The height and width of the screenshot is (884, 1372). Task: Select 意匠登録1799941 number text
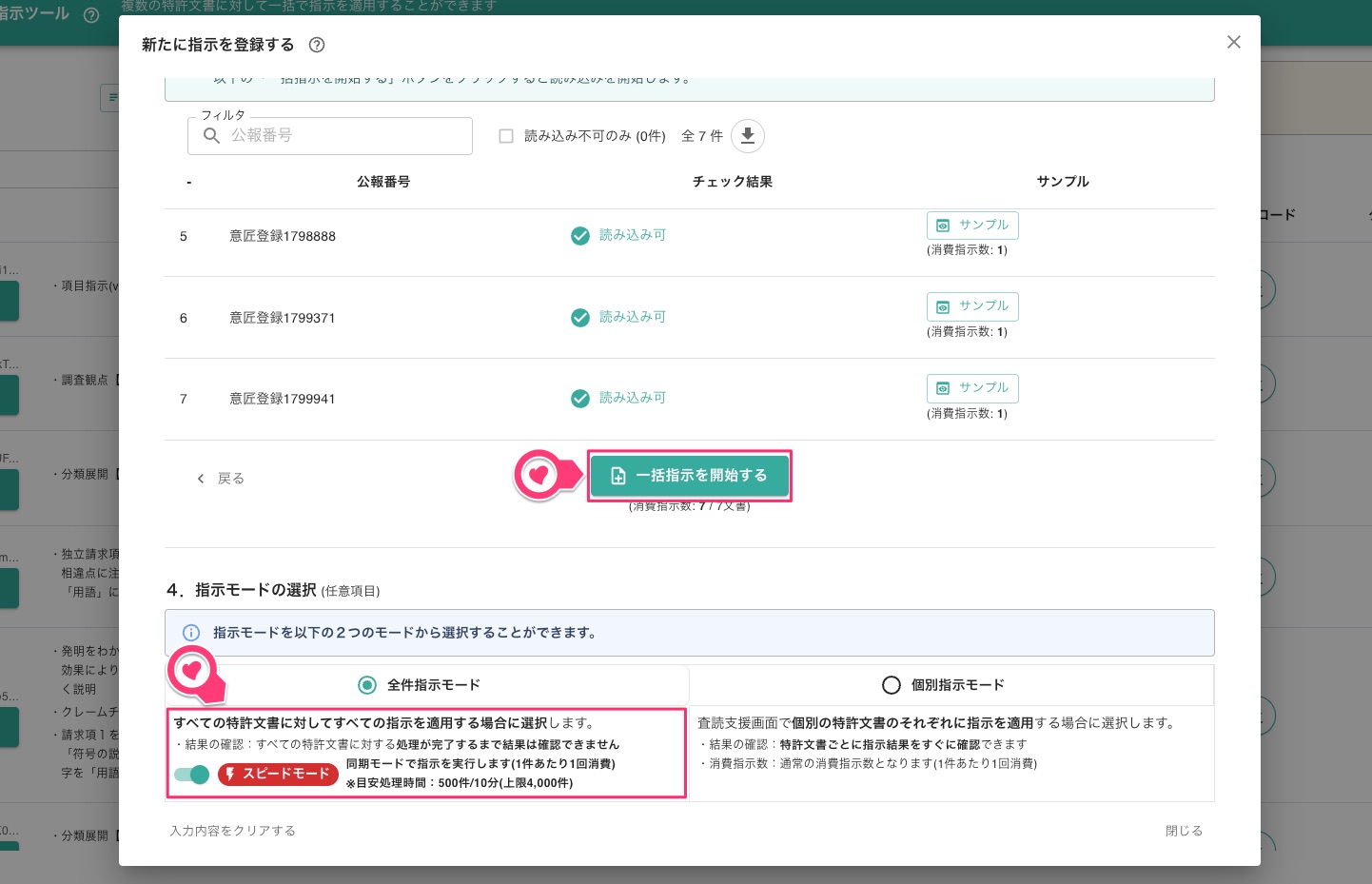283,399
